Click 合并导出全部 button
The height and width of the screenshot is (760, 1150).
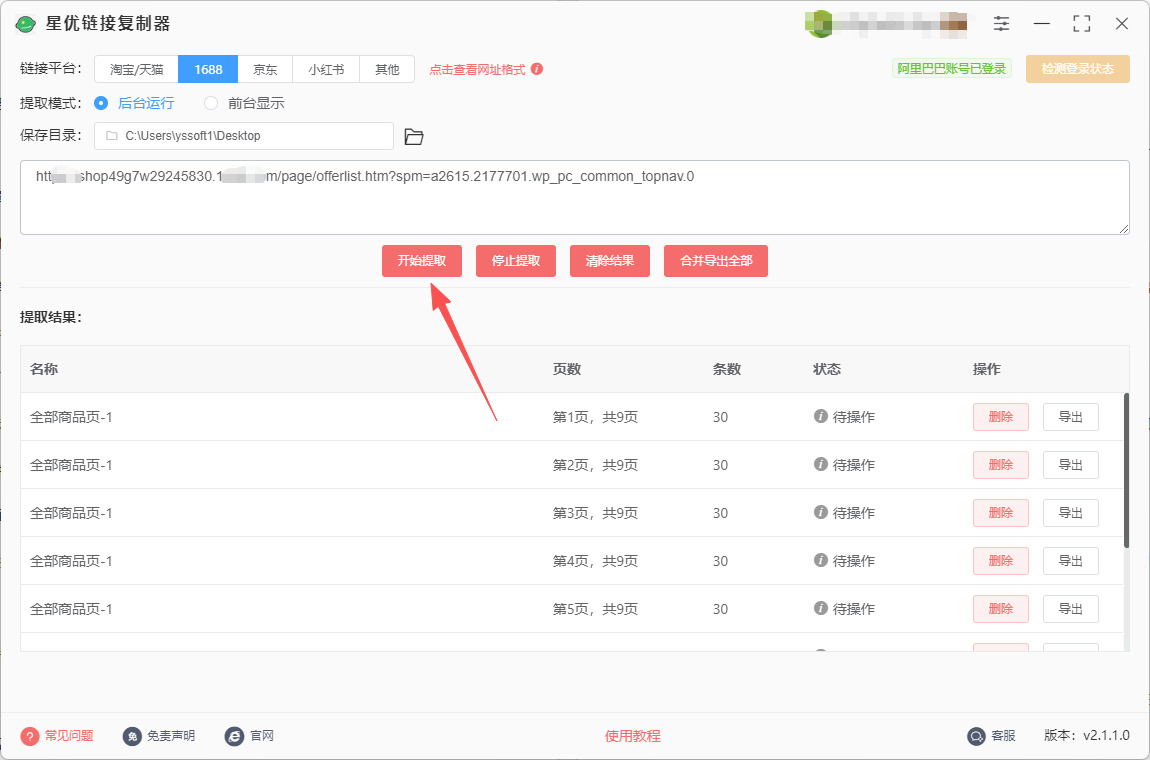click(716, 261)
